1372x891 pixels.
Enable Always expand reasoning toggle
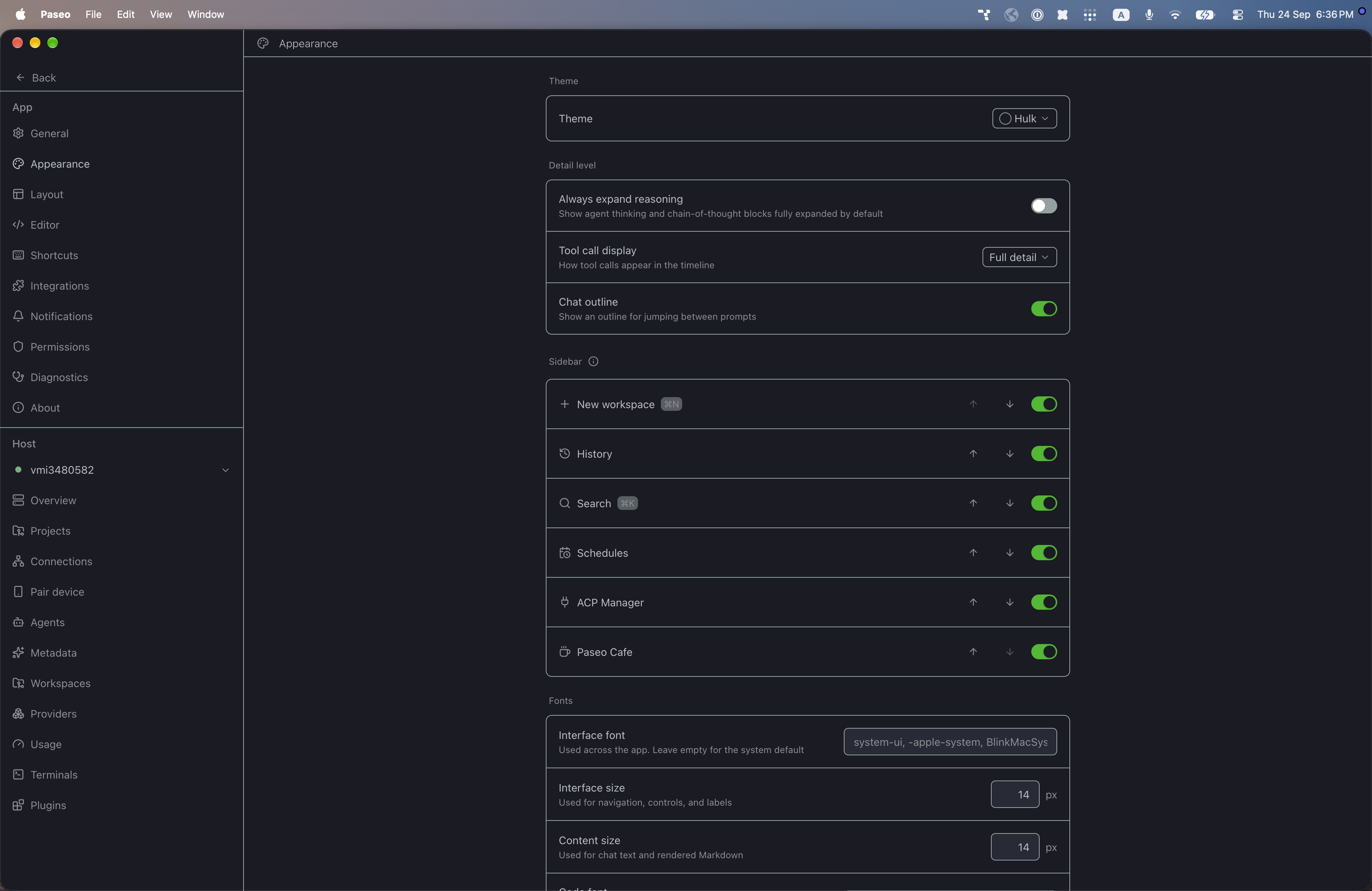click(1044, 206)
